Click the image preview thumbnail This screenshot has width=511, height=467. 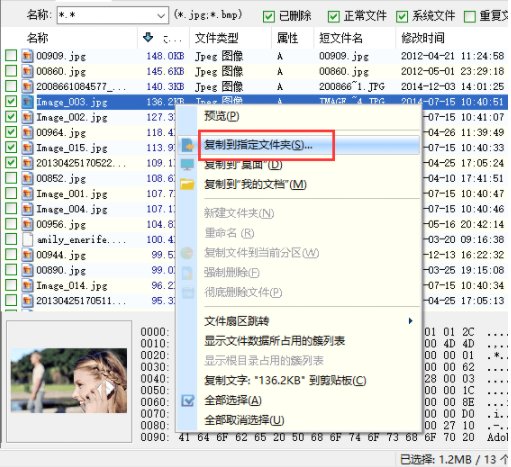click(69, 380)
